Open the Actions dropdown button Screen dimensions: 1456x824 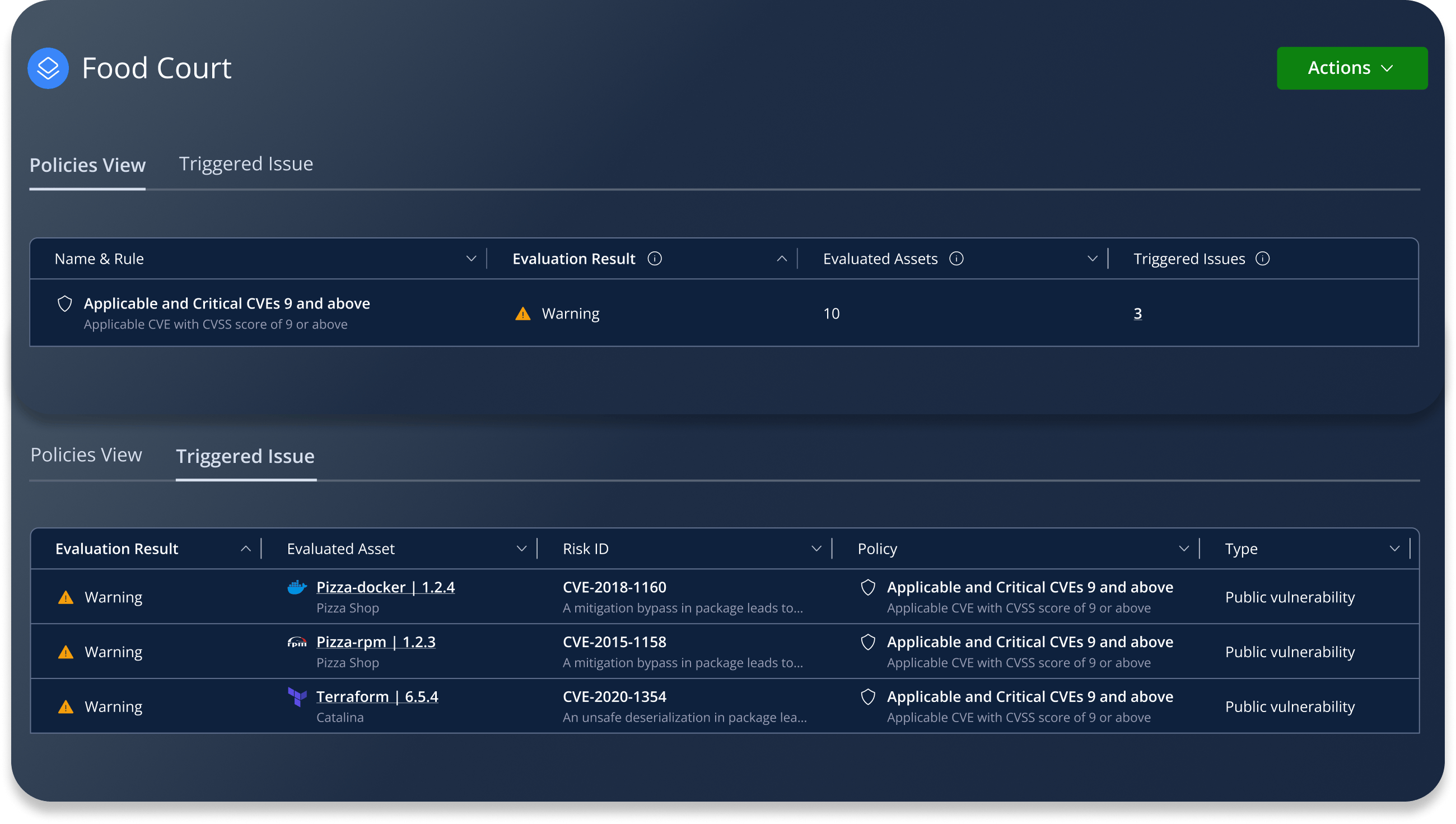click(x=1351, y=68)
